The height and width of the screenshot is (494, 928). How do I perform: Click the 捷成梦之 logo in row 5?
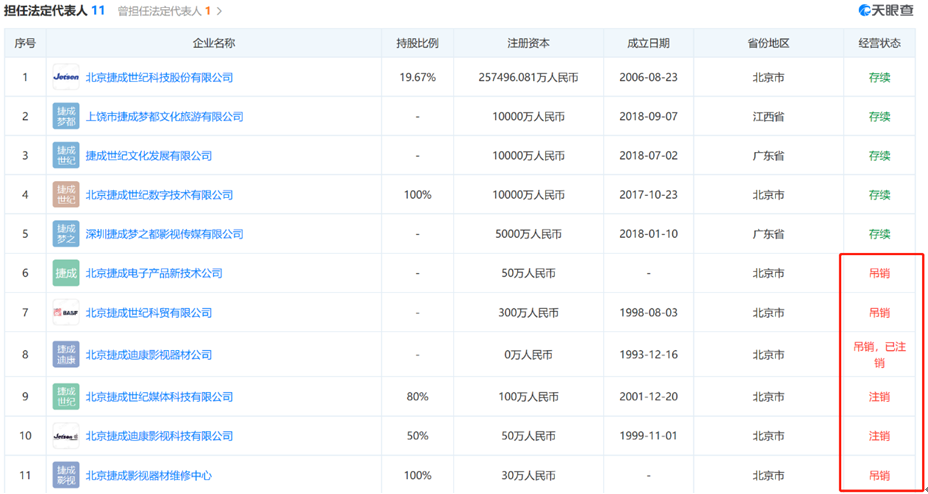(x=66, y=234)
